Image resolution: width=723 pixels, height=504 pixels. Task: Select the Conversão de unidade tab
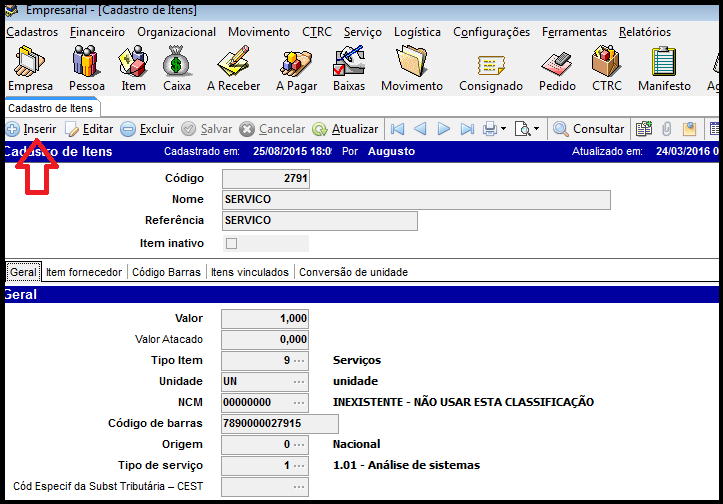[353, 272]
